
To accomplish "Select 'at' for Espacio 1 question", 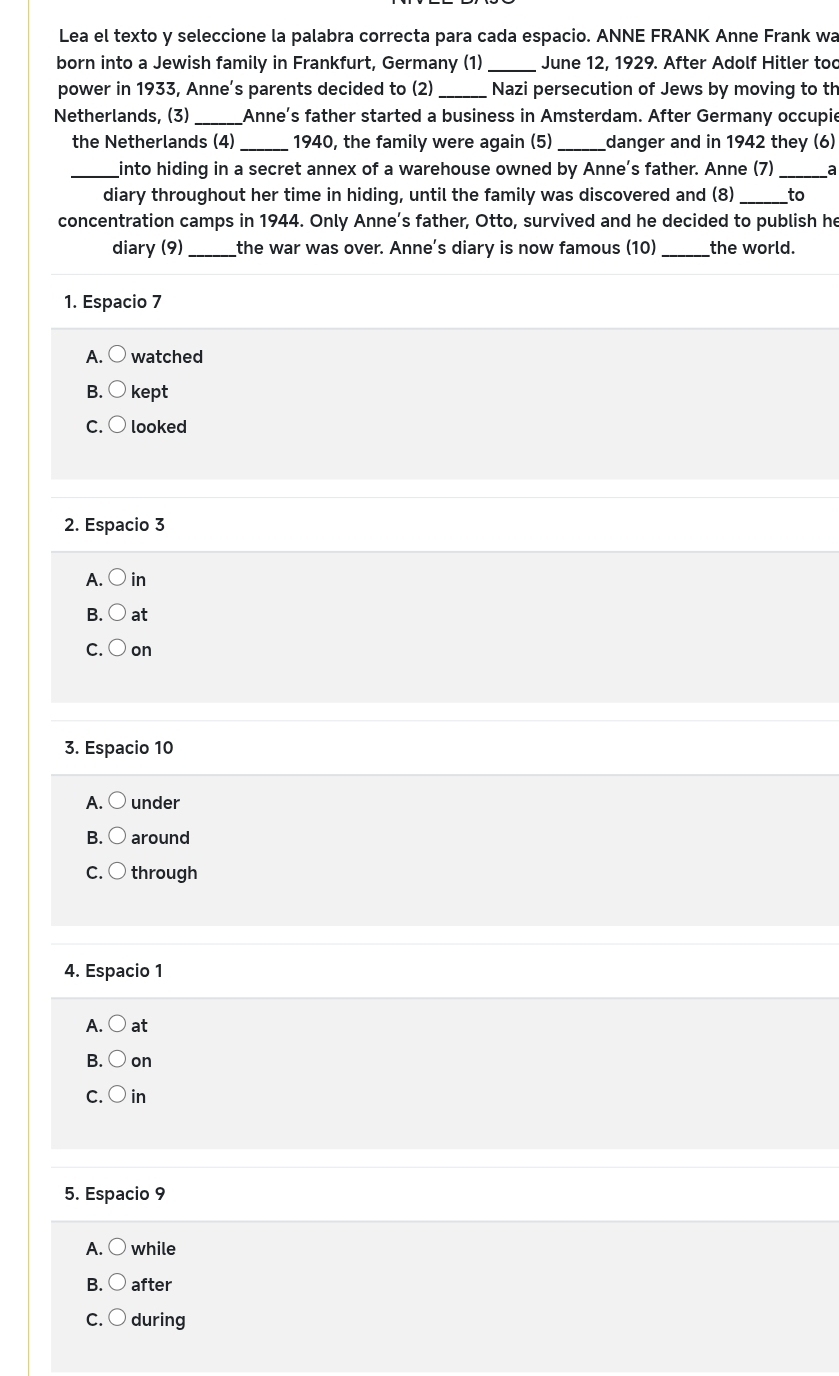I will click(x=118, y=1023).
